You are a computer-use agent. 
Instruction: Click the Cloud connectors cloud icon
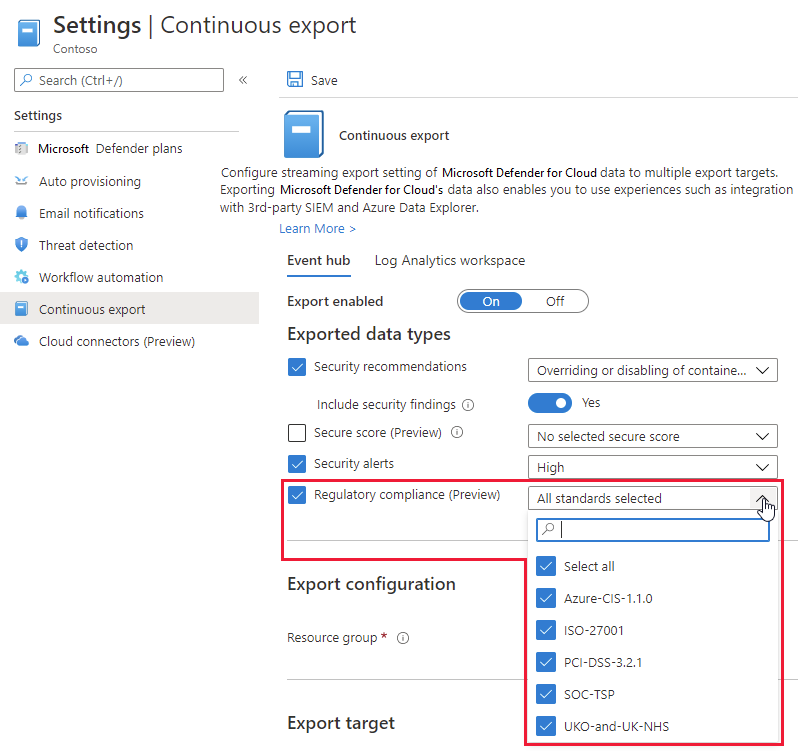pos(21,341)
